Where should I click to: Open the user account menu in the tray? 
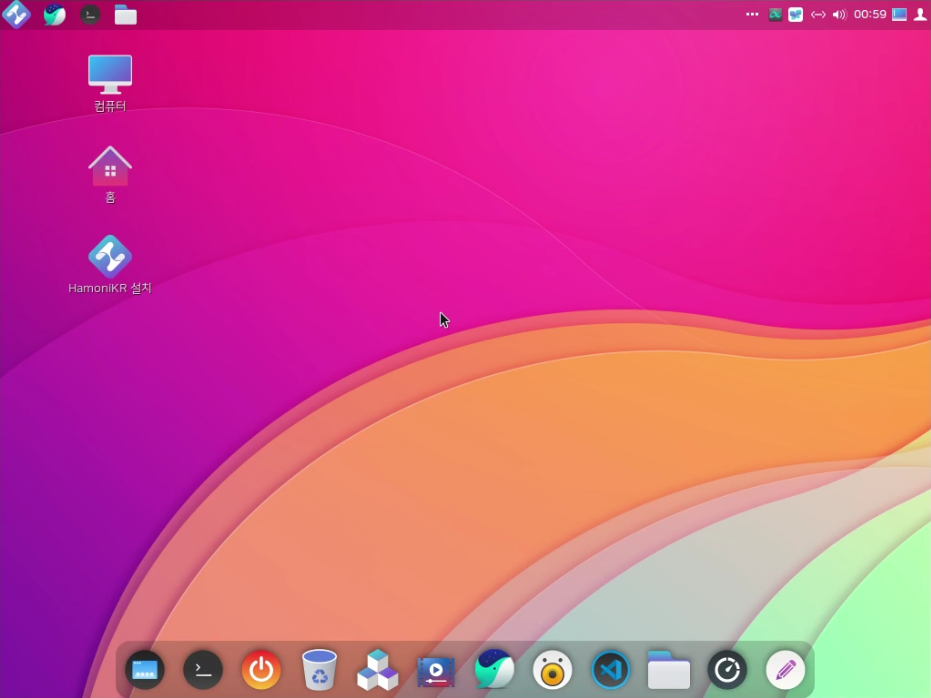click(920, 15)
